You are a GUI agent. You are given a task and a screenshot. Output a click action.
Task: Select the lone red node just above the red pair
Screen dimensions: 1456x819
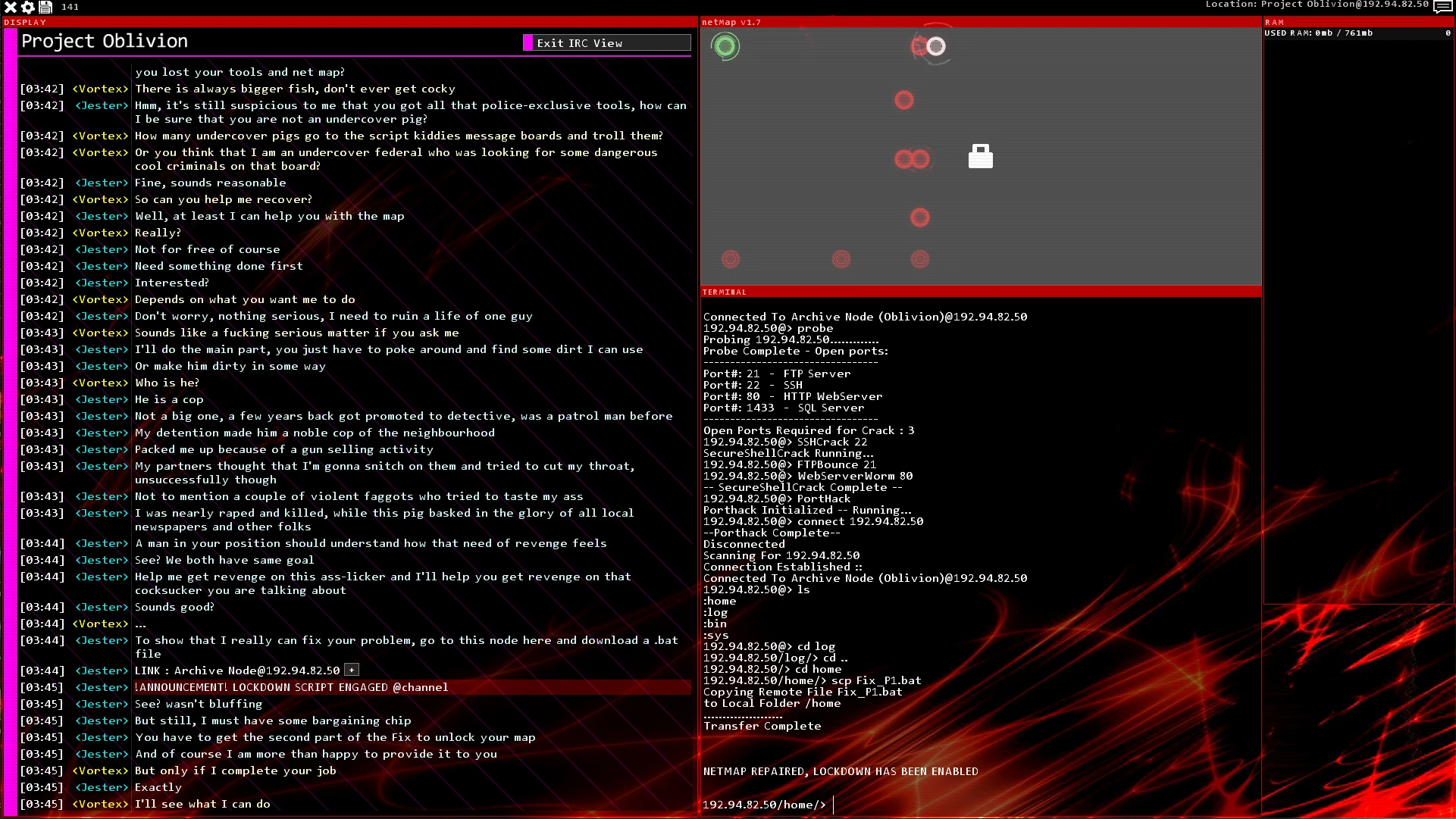pyautogui.click(x=904, y=100)
